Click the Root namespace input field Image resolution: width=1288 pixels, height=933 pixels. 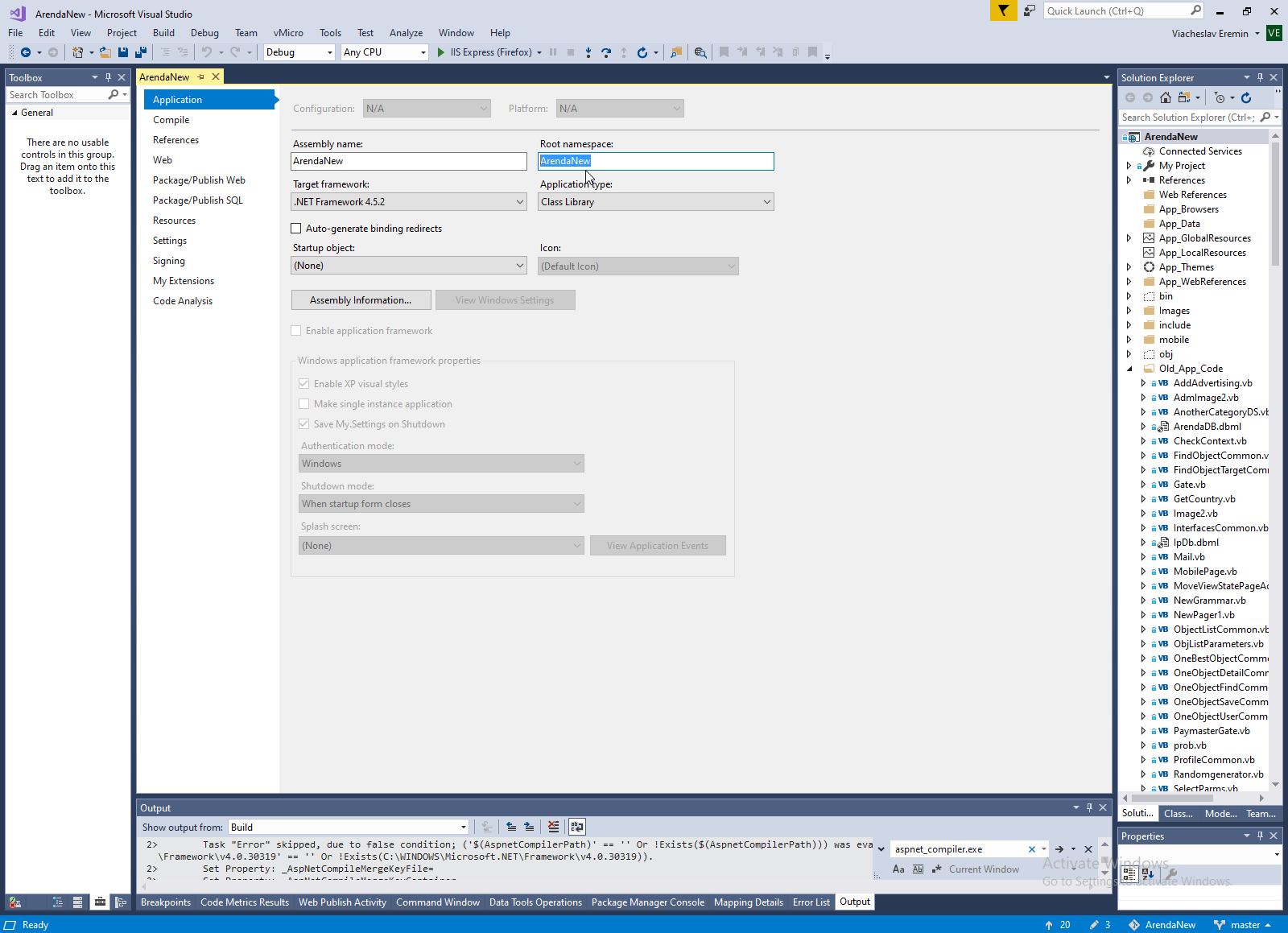pos(656,161)
